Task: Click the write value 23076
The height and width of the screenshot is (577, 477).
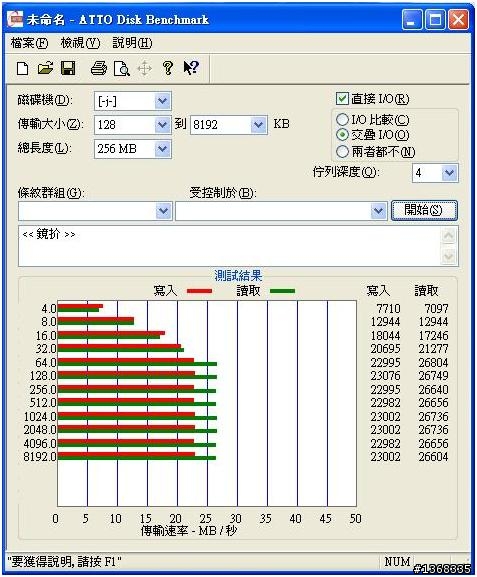Action: coord(385,376)
